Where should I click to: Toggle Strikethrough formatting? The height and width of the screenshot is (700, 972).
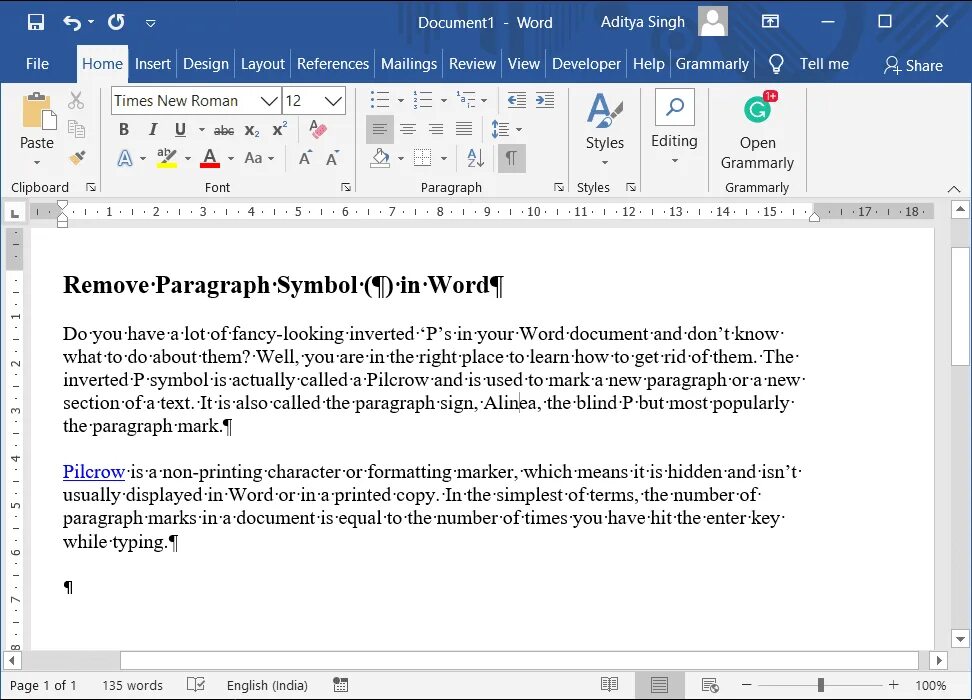(x=224, y=130)
